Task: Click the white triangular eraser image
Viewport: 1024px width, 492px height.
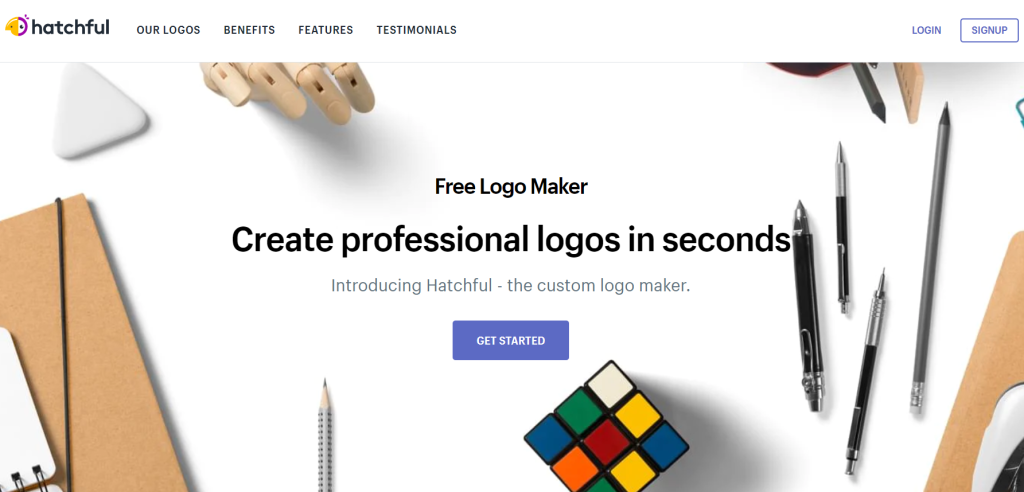Action: click(99, 111)
